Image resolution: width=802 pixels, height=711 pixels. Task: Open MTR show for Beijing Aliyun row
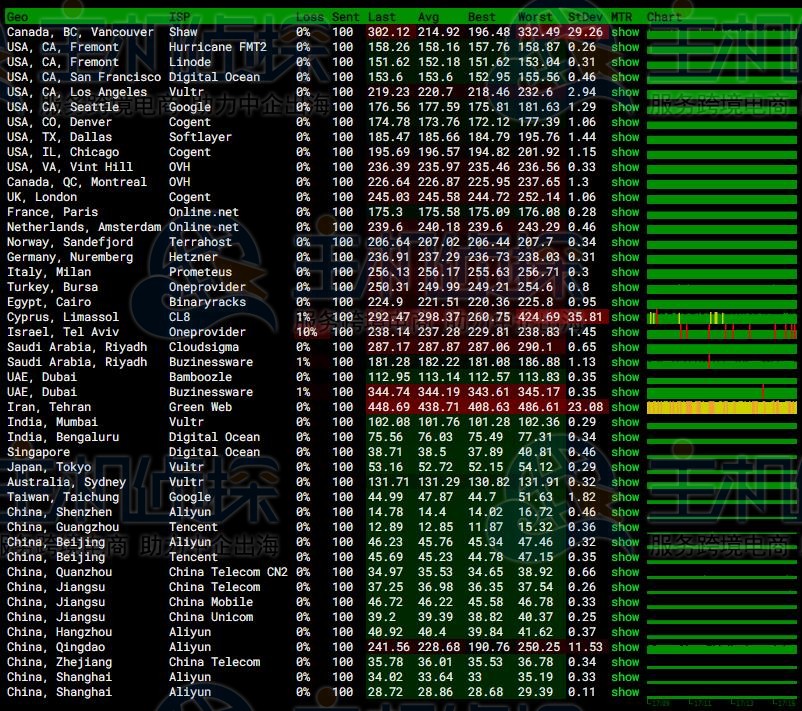625,542
